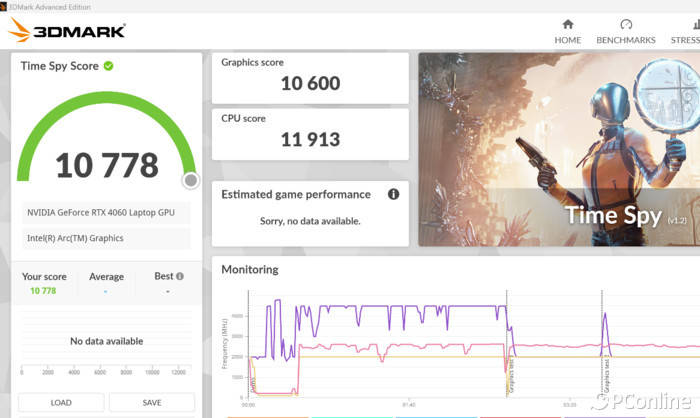The width and height of the screenshot is (700, 418).
Task: Click the info icon next to Best
Action: pyautogui.click(x=180, y=276)
